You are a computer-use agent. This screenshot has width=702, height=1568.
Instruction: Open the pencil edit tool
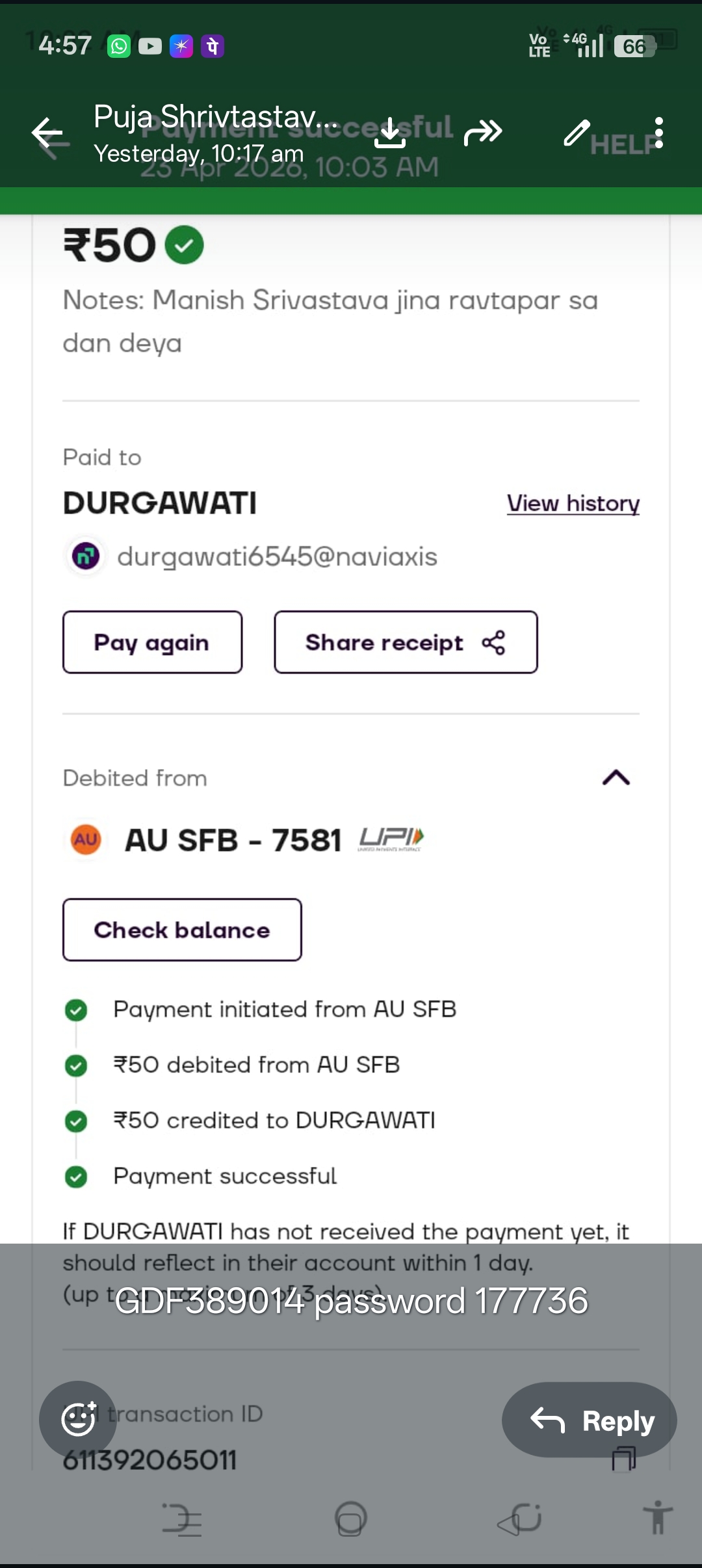(x=577, y=133)
